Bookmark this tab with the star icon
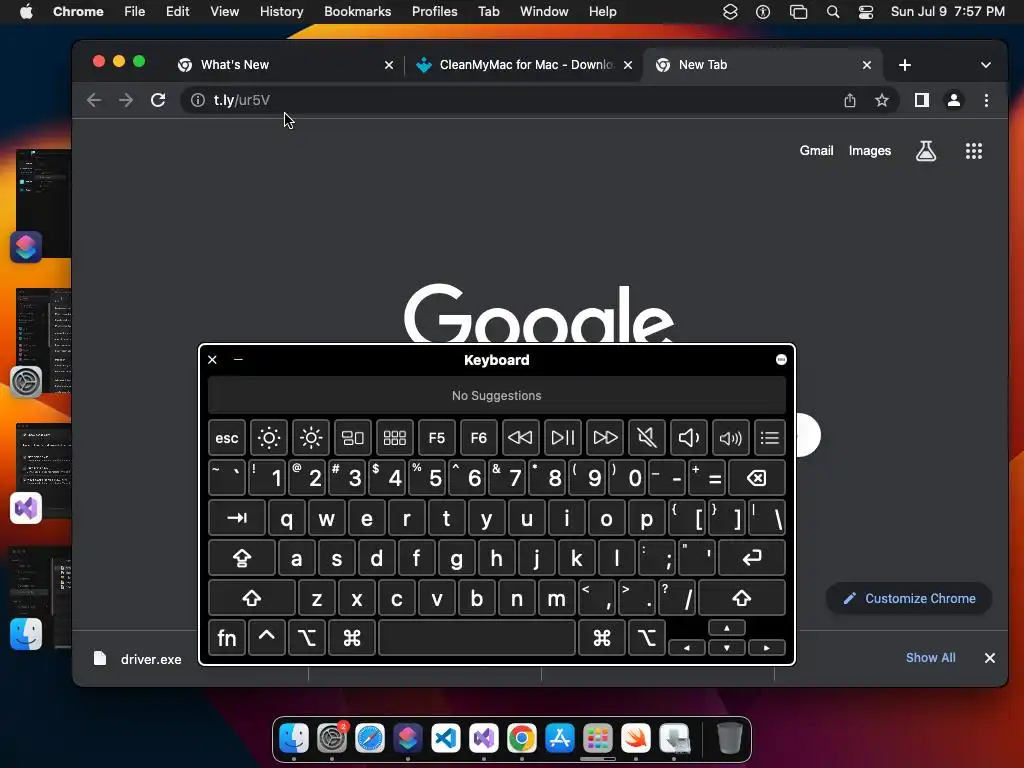This screenshot has height=768, width=1024. [x=882, y=100]
